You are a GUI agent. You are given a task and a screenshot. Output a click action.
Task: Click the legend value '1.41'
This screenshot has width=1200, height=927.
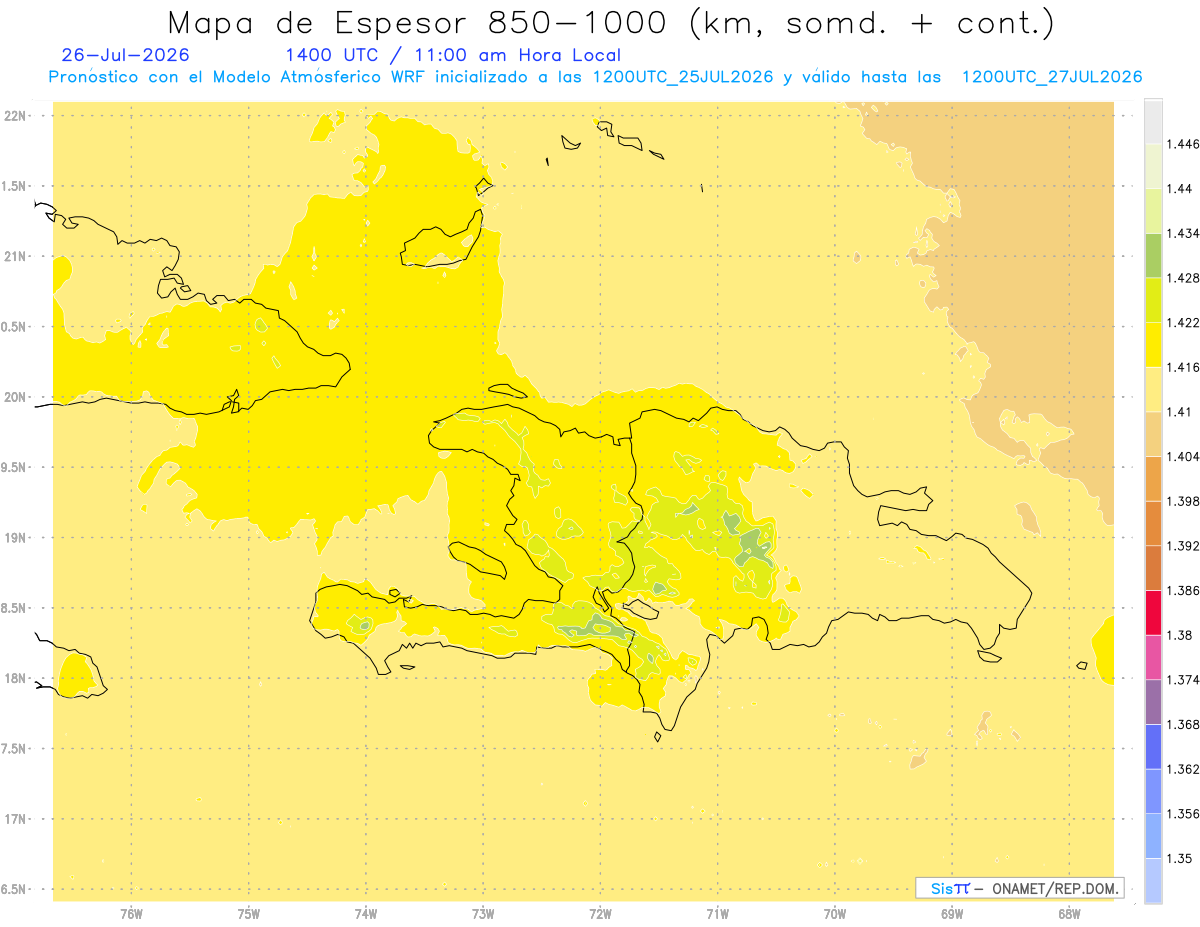(x=1181, y=411)
